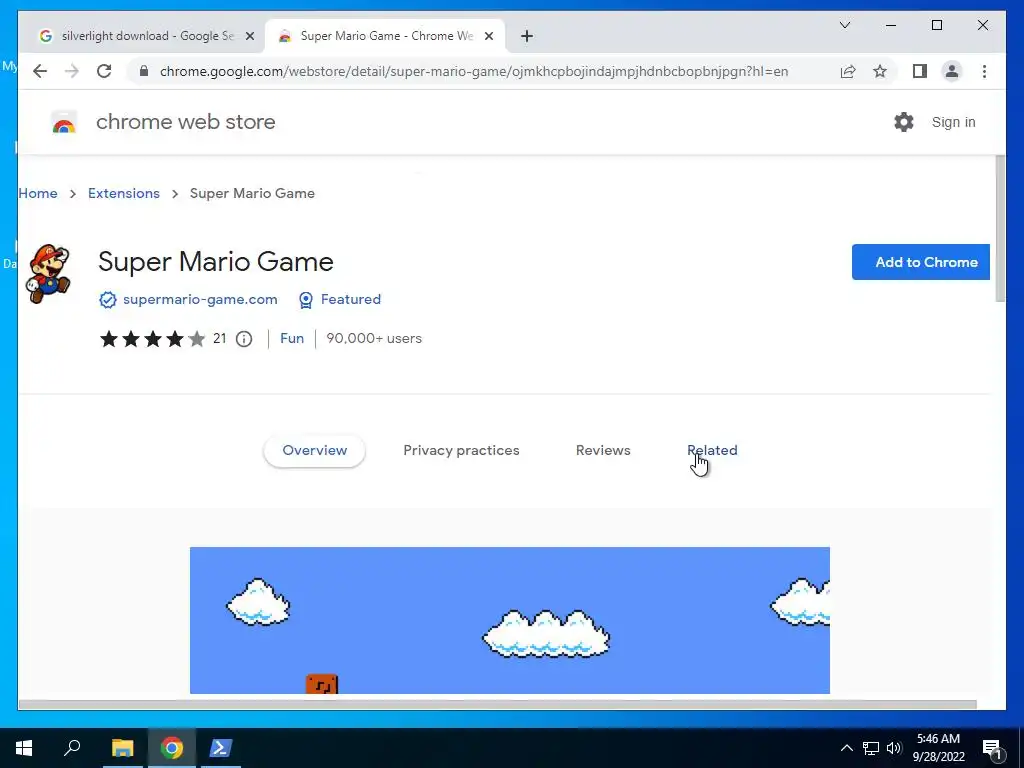Click the browser forward arrow
The image size is (1024, 768).
72,71
